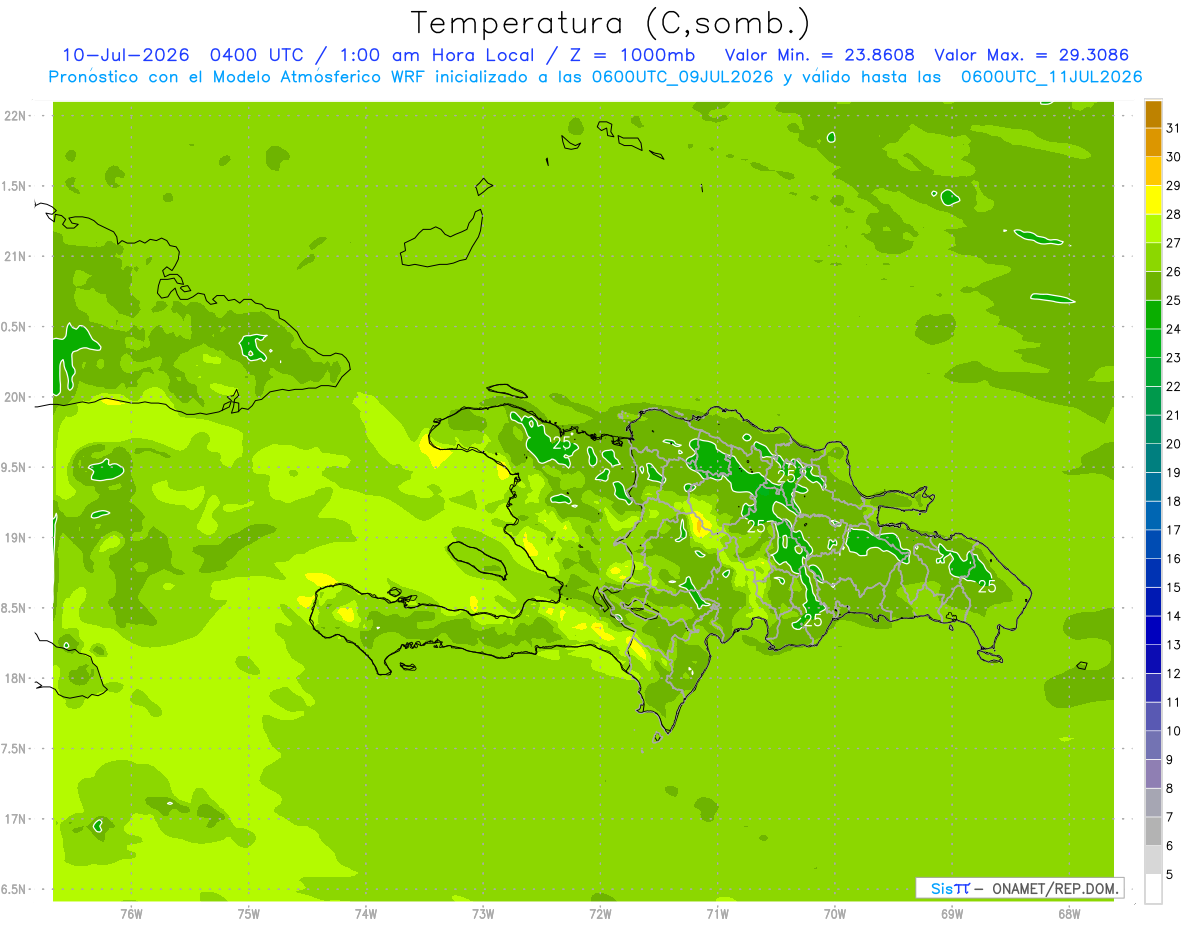
Task: Click the '68W' longitude label
Action: point(1068,913)
